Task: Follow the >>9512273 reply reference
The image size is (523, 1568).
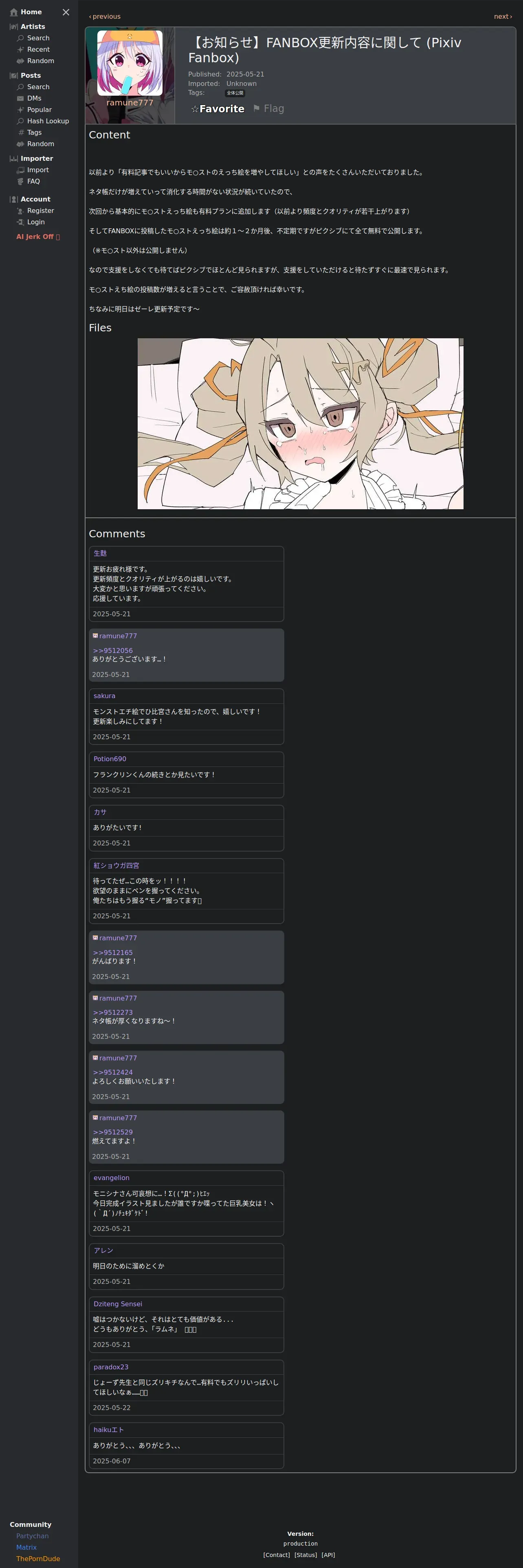Action: 113,1012
